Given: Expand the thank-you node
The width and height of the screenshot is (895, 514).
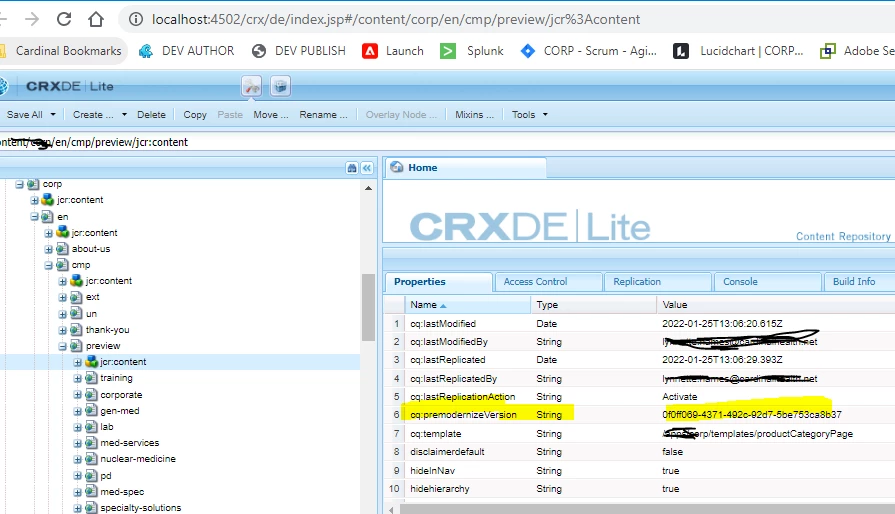Looking at the screenshot, I should coord(63,330).
